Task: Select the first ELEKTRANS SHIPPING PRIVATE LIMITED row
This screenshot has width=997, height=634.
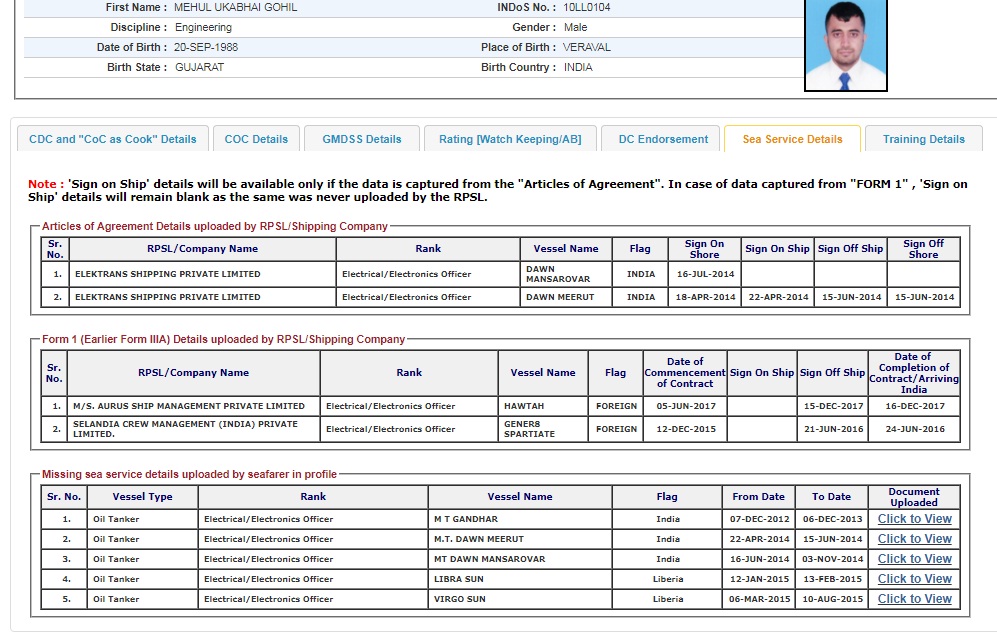Action: [x=167, y=274]
